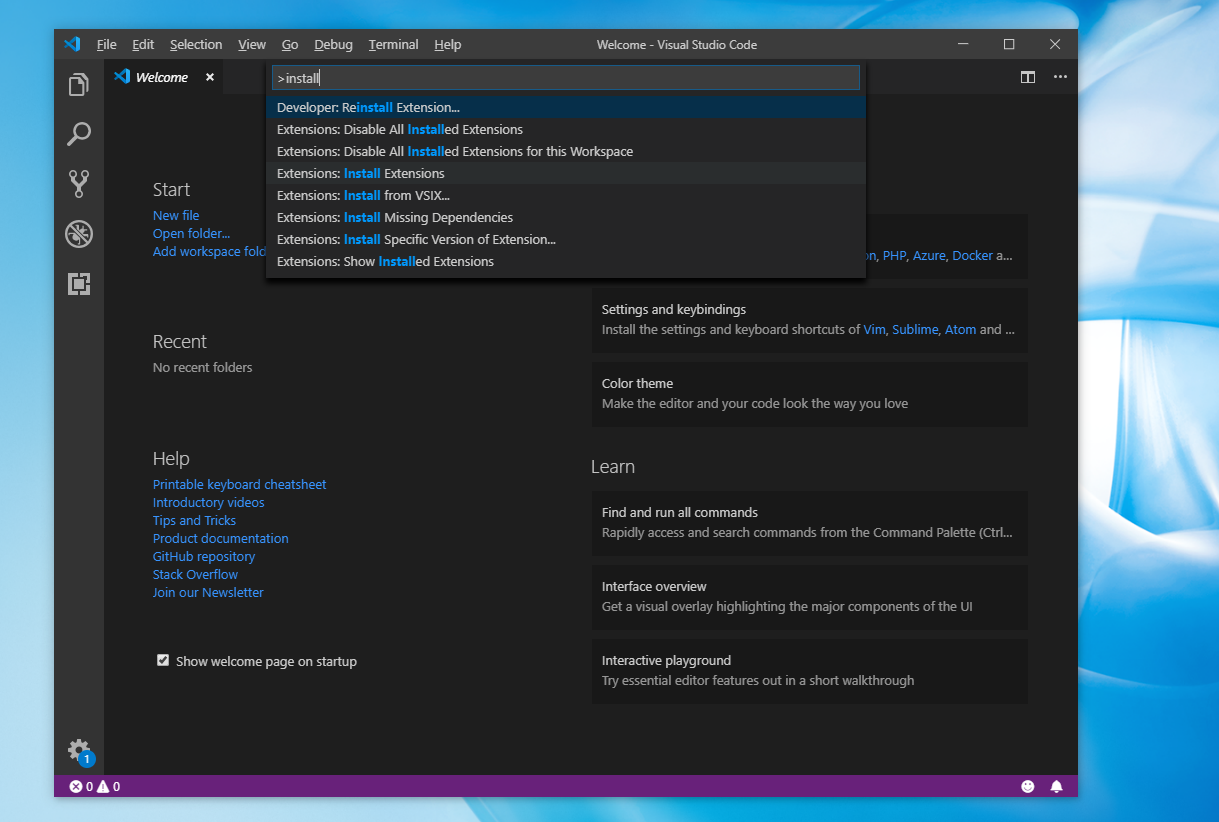The width and height of the screenshot is (1219, 822).
Task: Click the VS Code logo in title bar
Action: [x=72, y=44]
